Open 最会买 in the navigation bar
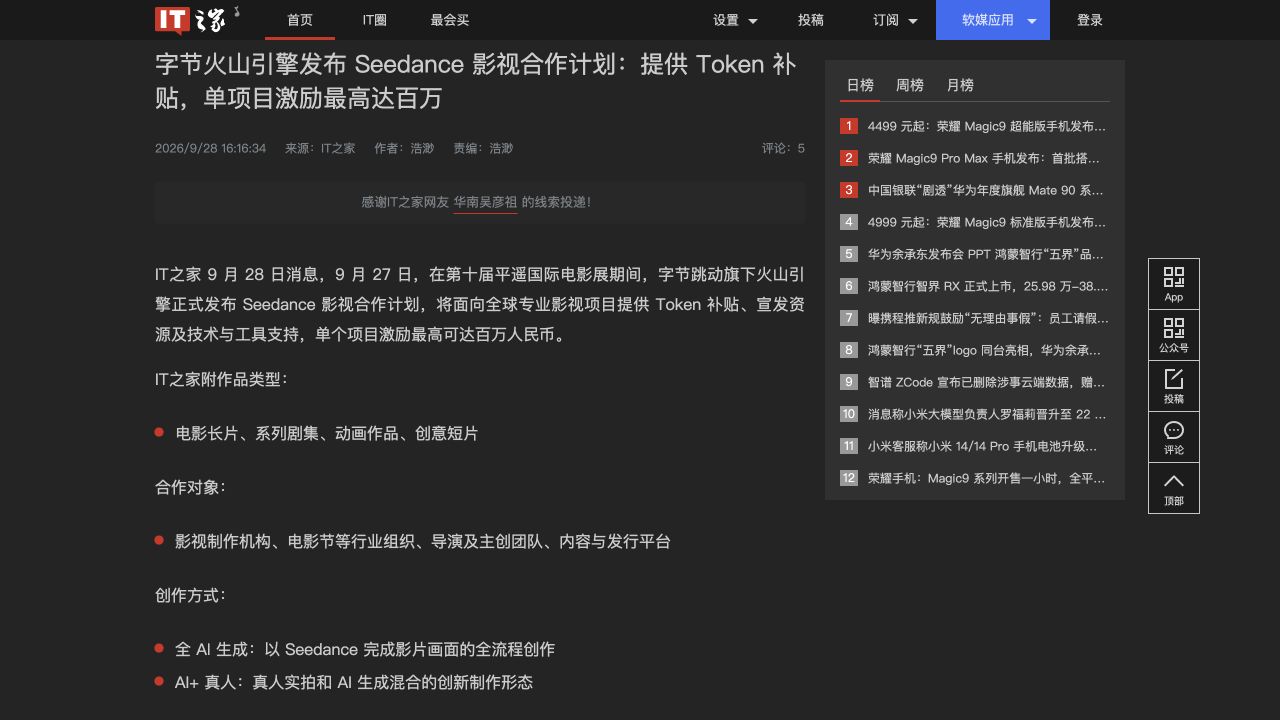The width and height of the screenshot is (1280, 720). tap(450, 20)
